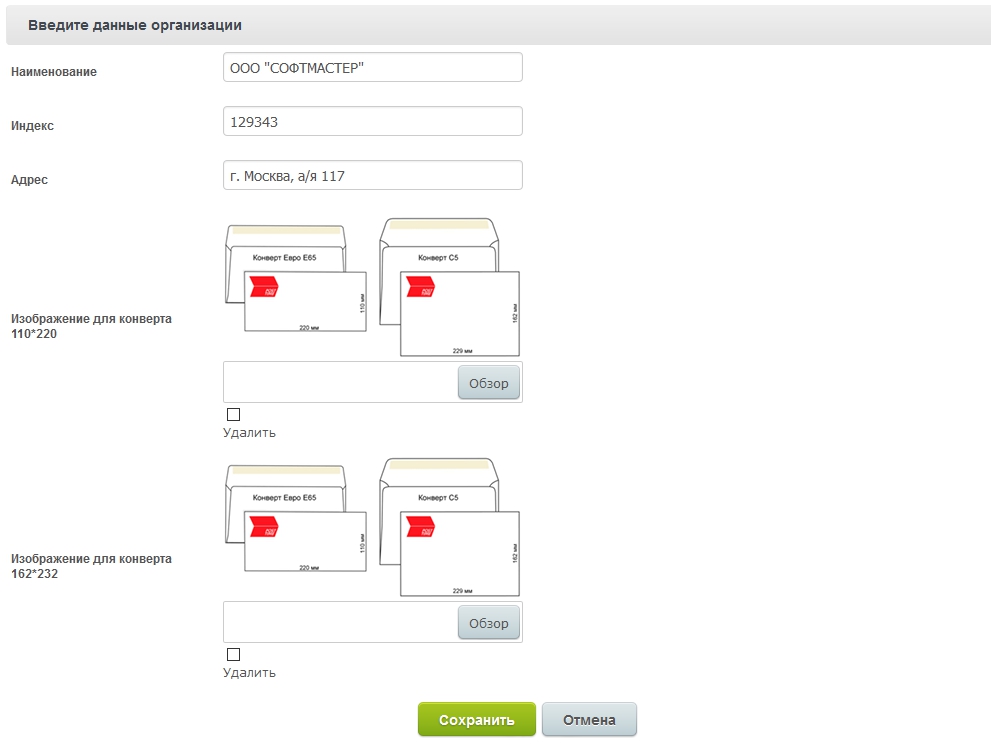Screen dimensions: 991x745
Task: Focus the Наименование field containing ООО "СОФТМАСТЕР"
Action: point(373,68)
